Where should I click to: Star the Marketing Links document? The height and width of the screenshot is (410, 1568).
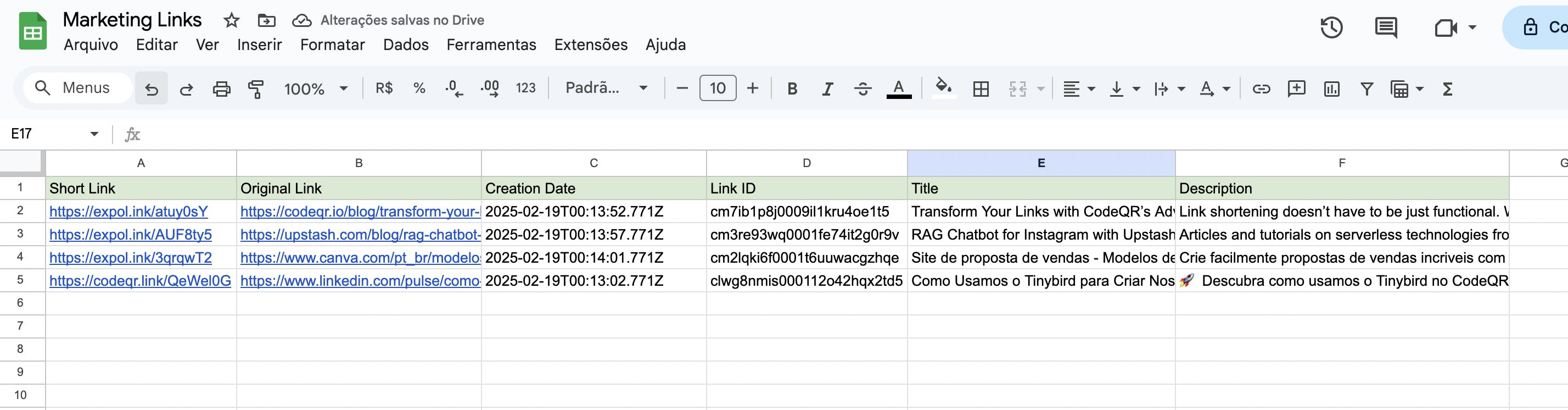click(231, 21)
